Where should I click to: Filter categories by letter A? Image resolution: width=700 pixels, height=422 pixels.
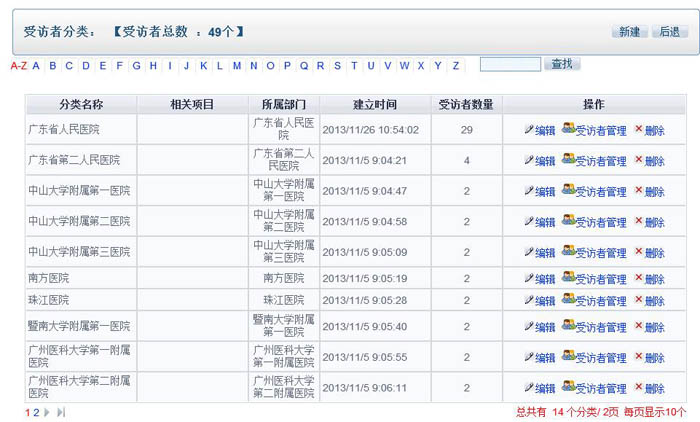coord(36,66)
